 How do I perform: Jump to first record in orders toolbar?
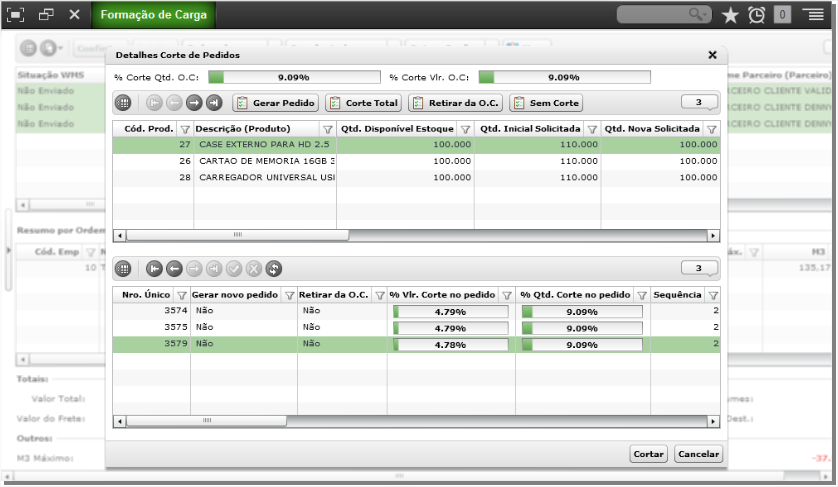(154, 269)
